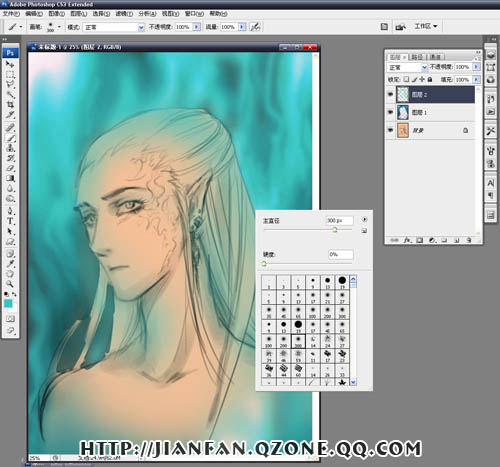
Task: Open the layer blend mode dropdown
Action: [x=407, y=67]
